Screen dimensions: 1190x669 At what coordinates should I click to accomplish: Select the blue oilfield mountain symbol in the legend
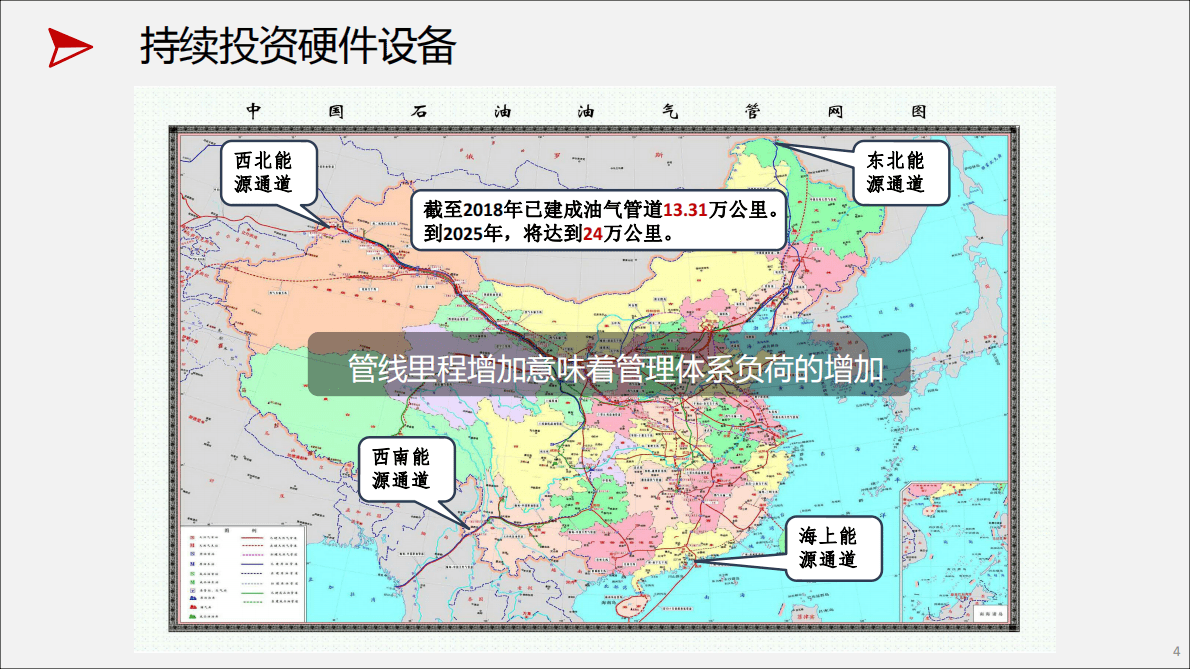192,598
